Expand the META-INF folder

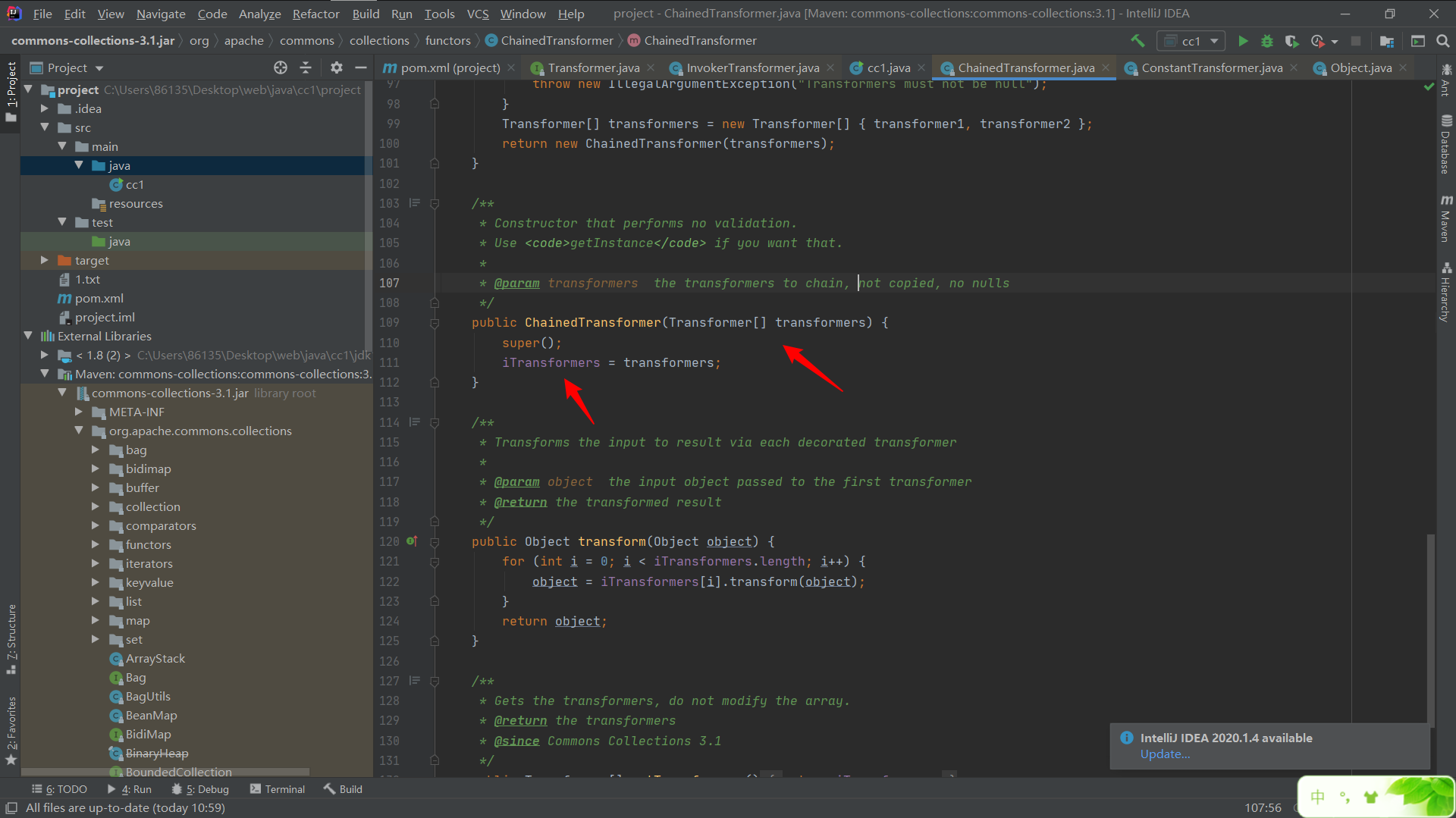click(79, 412)
